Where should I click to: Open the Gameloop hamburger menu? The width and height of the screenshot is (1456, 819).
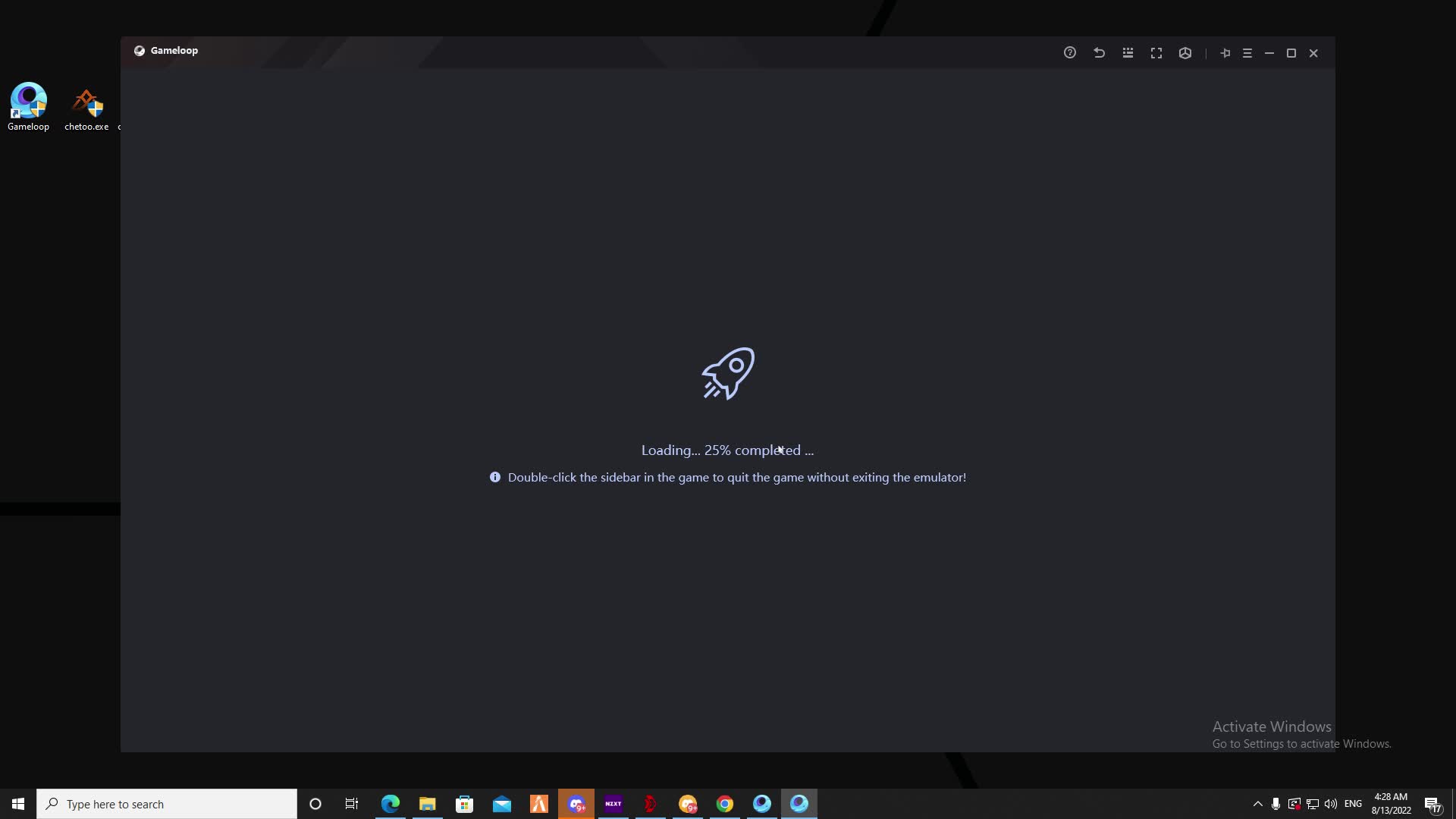(1247, 53)
